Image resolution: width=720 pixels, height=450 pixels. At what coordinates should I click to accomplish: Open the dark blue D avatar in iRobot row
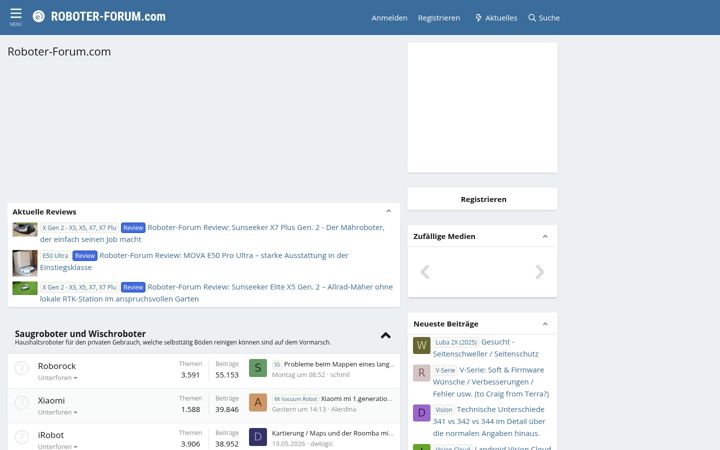point(258,437)
